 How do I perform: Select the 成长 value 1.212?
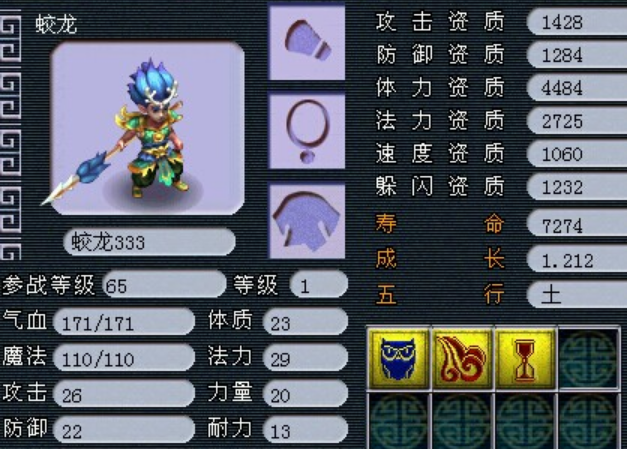click(x=577, y=260)
